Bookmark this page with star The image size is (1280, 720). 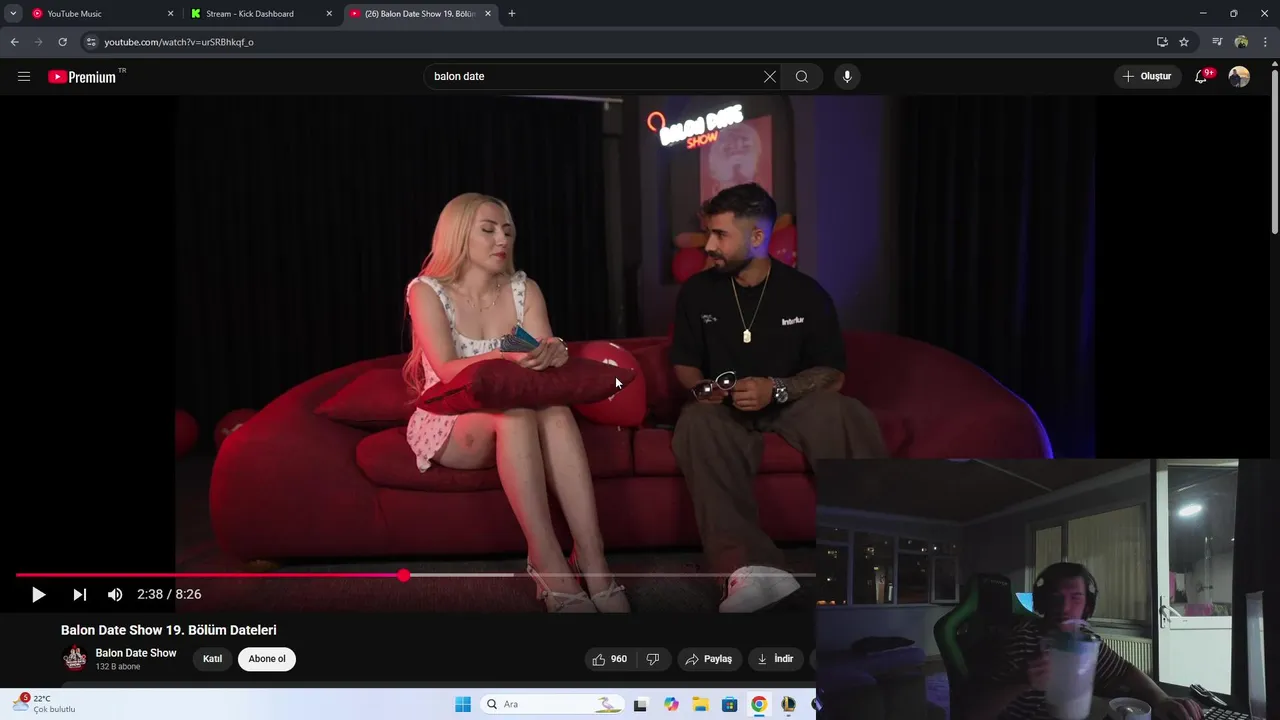coord(1184,42)
